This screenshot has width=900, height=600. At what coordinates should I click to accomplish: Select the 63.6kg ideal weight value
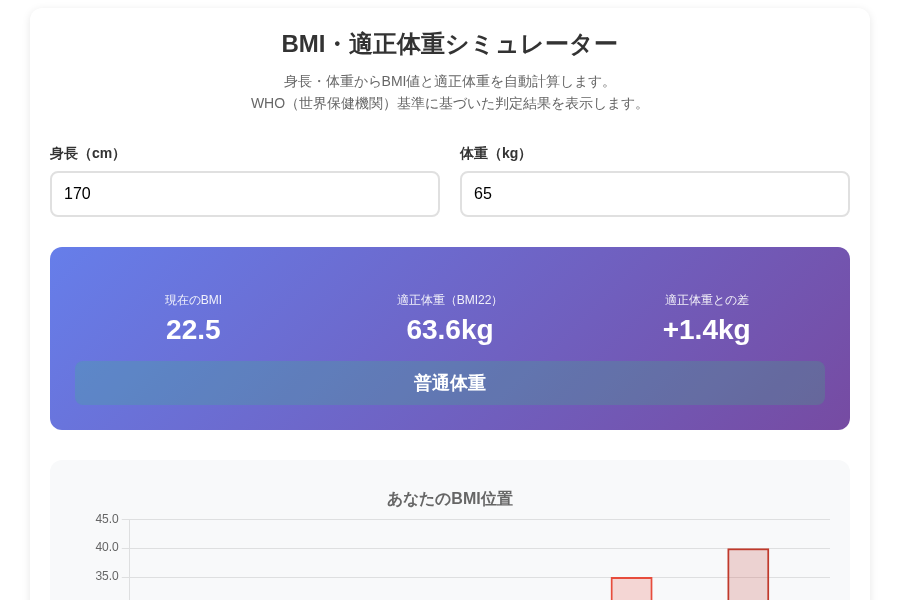pos(449,330)
